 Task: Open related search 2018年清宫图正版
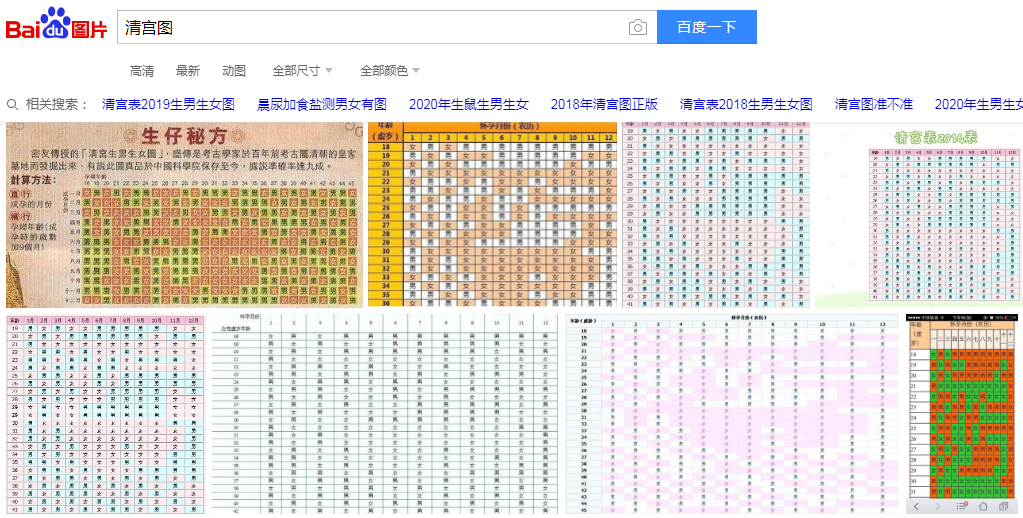coord(604,104)
